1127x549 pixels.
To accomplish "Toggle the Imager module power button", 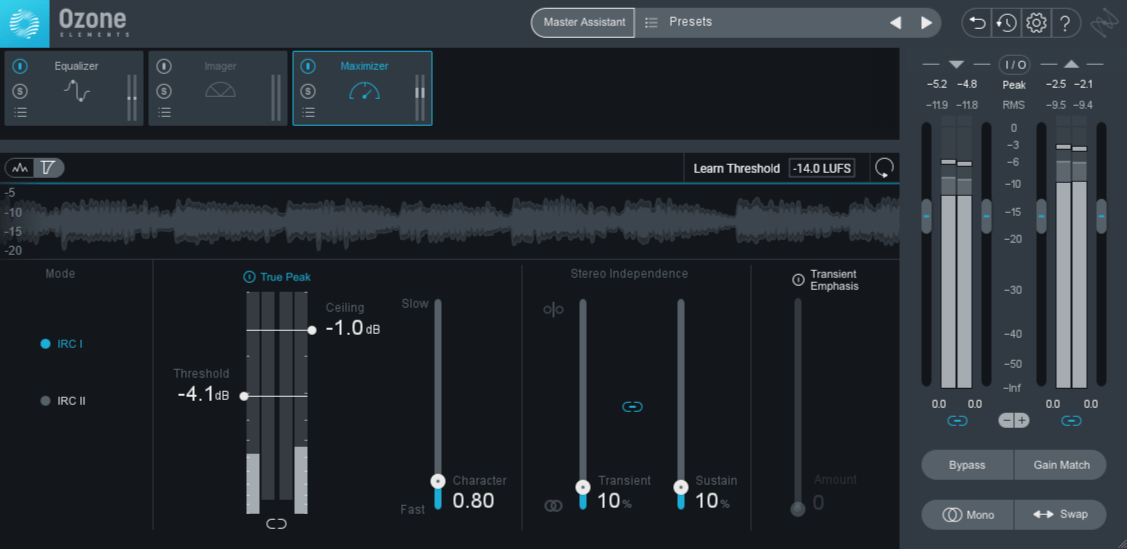I will pyautogui.click(x=165, y=66).
